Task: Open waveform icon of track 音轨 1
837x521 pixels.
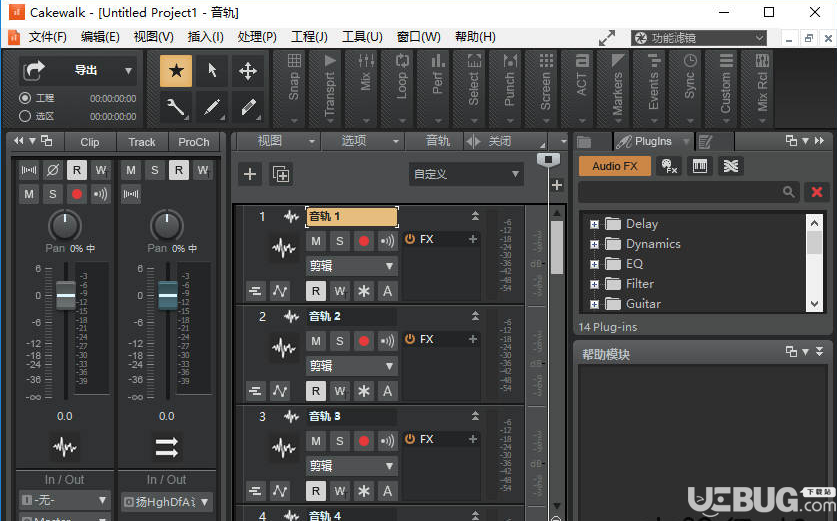Action: 283,247
